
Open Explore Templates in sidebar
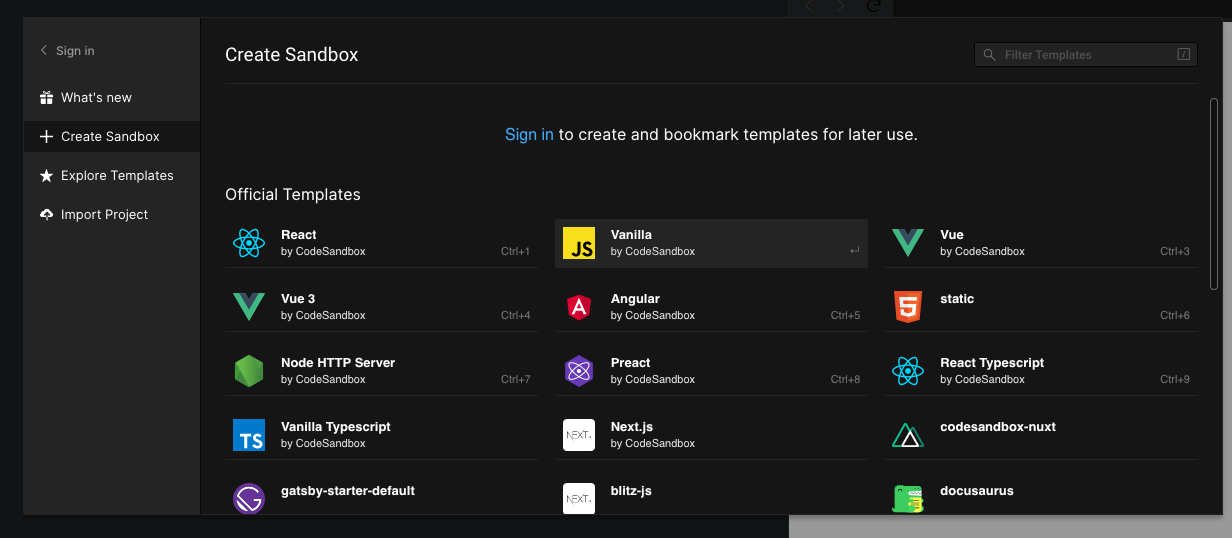(117, 176)
